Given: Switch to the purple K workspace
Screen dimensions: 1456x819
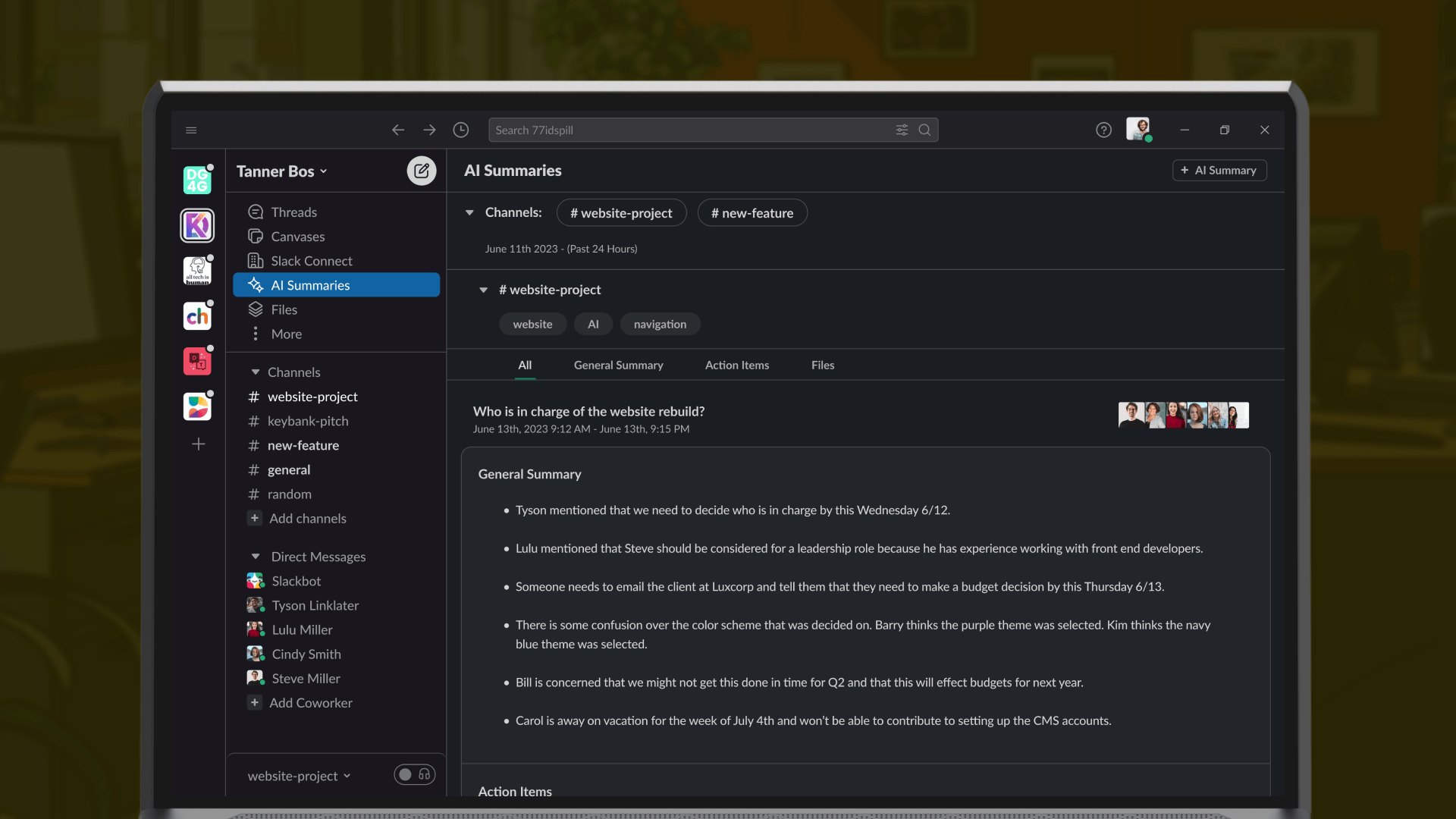Looking at the screenshot, I should point(197,225).
